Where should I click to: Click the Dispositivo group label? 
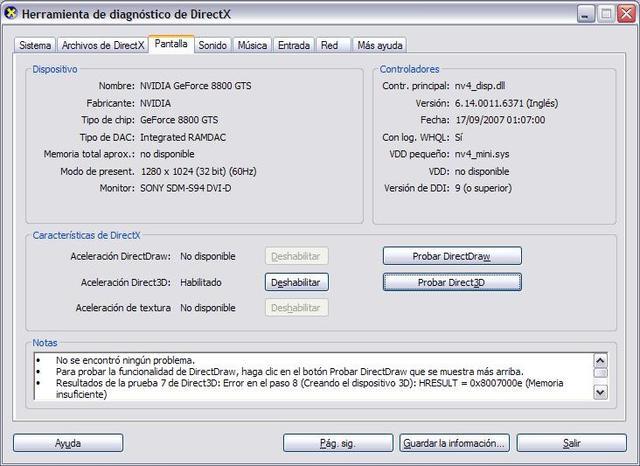[55, 69]
